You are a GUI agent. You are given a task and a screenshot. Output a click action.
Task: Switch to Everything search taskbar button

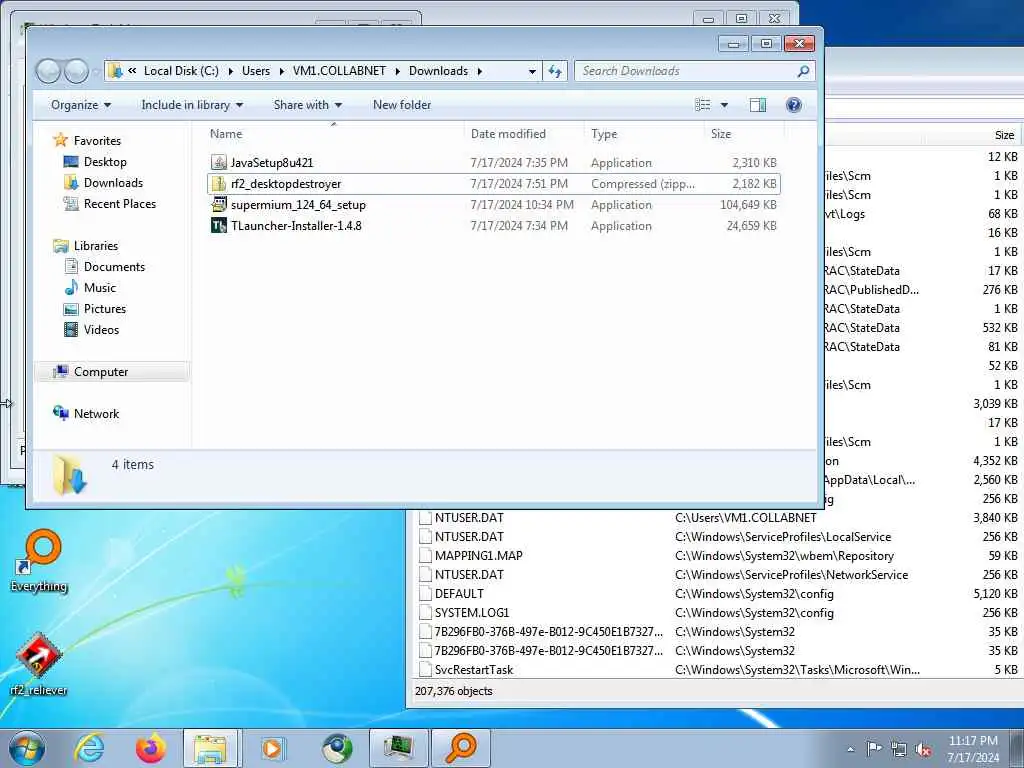460,748
